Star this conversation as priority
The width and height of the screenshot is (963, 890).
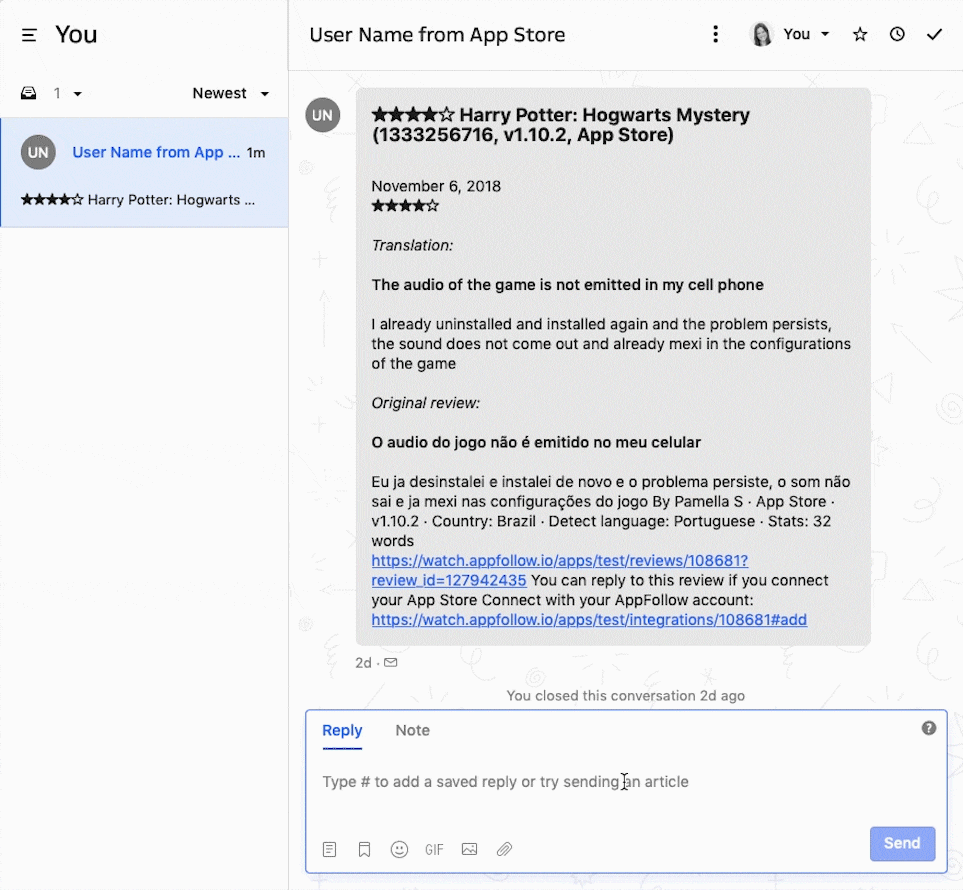(x=860, y=35)
